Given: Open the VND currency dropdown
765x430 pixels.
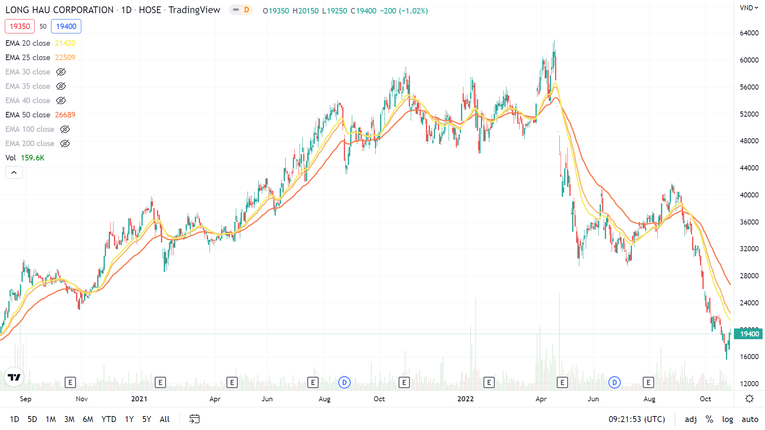Looking at the screenshot, I should pos(749,8).
